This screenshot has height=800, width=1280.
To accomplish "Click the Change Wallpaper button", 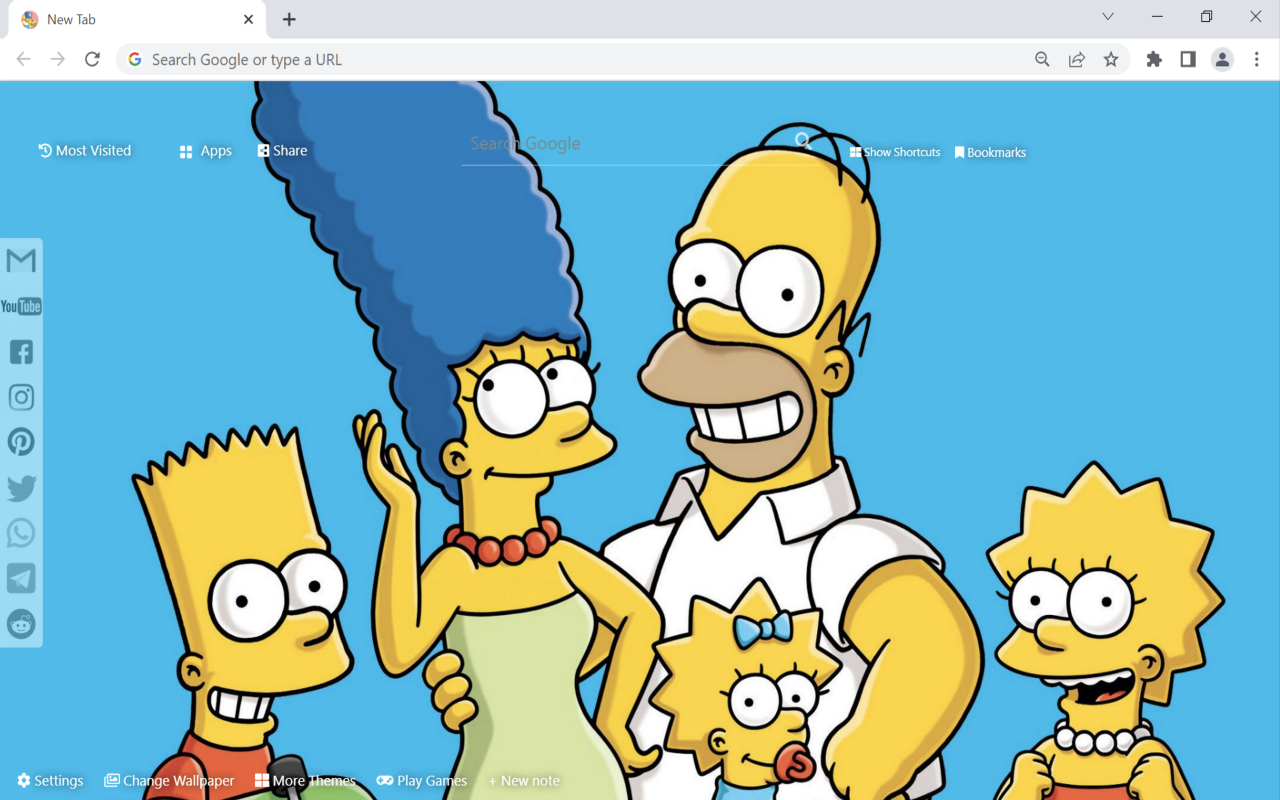I will 169,780.
